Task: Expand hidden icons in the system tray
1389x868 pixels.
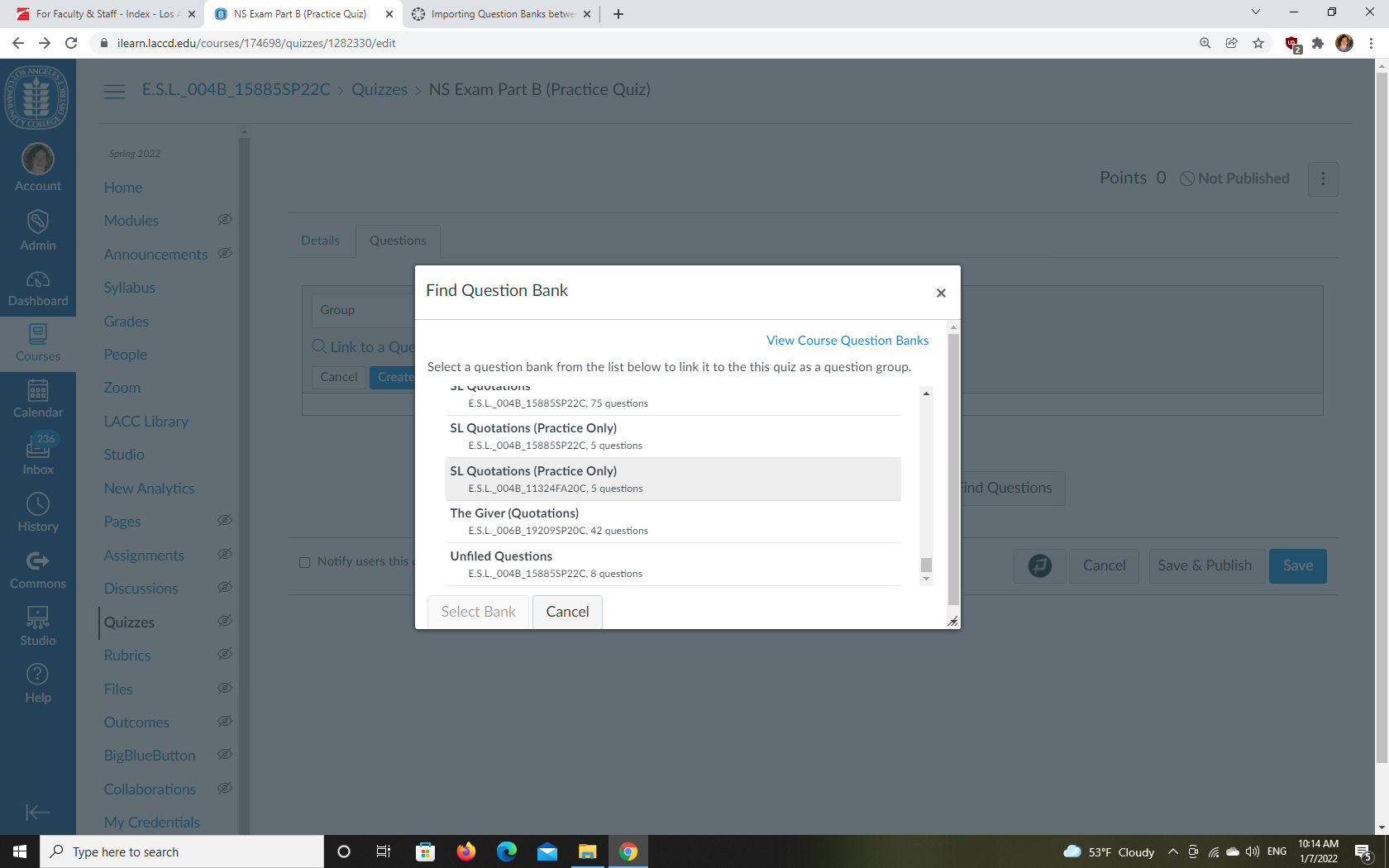Action: click(x=1172, y=851)
